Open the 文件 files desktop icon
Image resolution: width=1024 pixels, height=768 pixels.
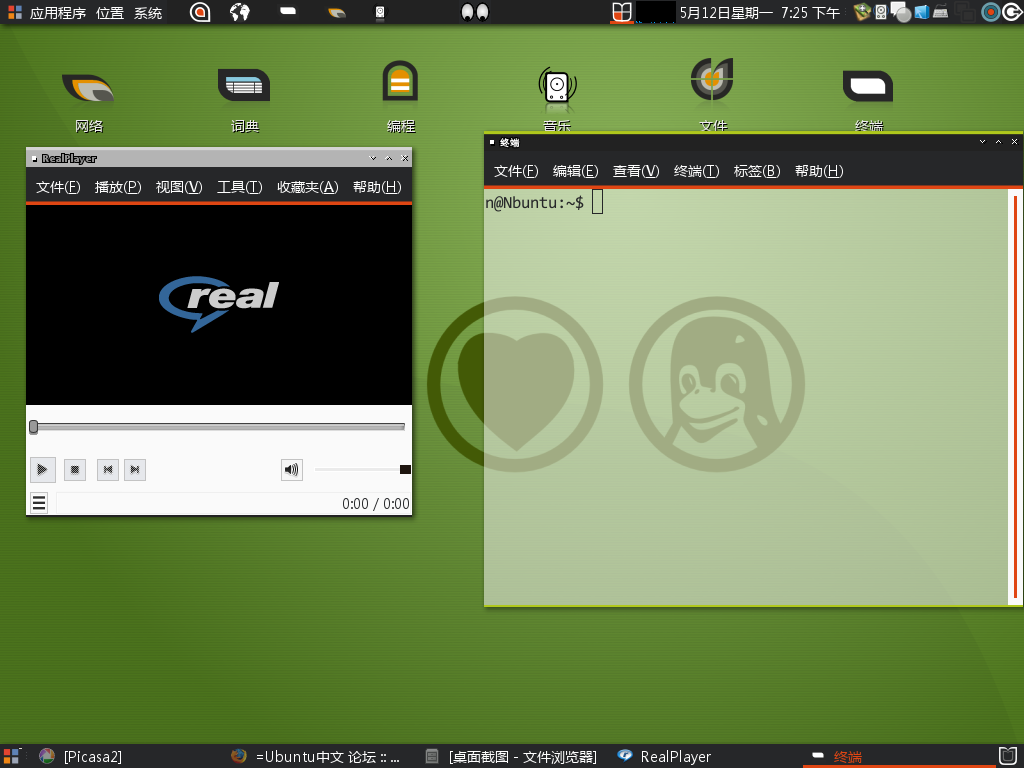pyautogui.click(x=712, y=80)
